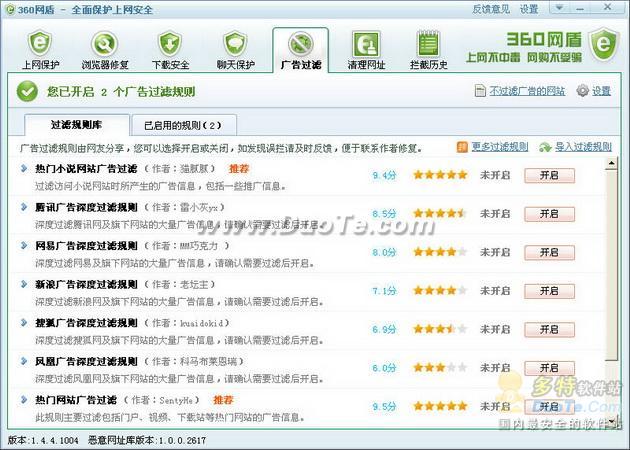Viewport: 630px width, 450px height.
Task: Enable the 凤凰广告深度过滤规则 with 开启
Action: coord(549,368)
